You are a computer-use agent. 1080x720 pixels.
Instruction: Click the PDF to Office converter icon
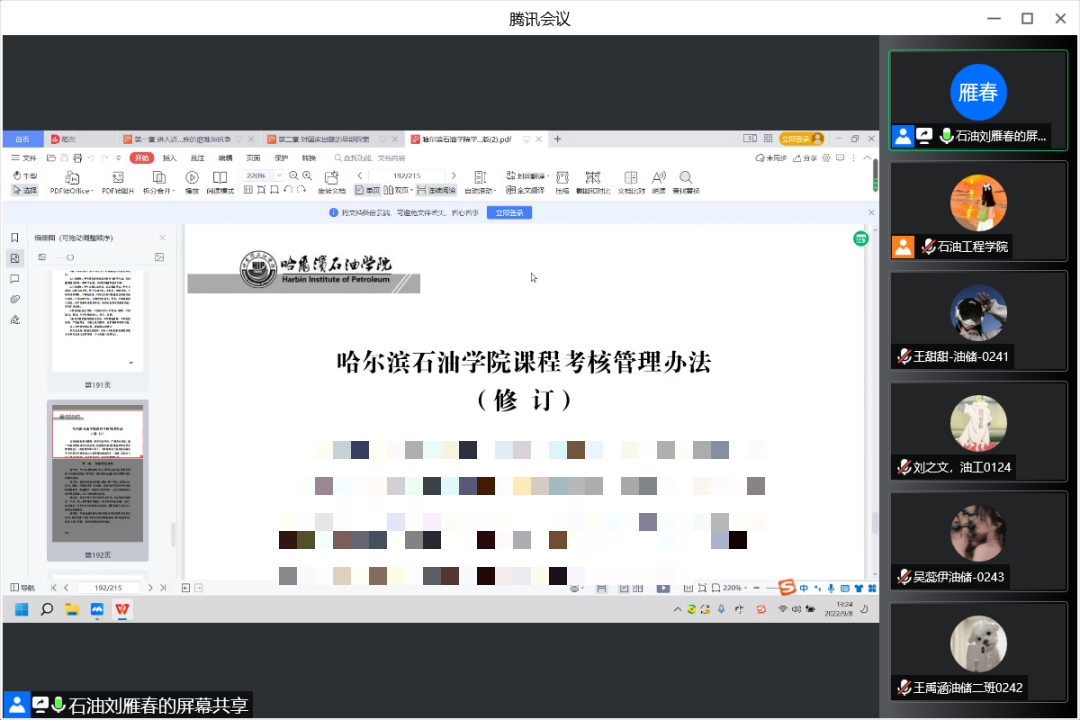(x=71, y=178)
